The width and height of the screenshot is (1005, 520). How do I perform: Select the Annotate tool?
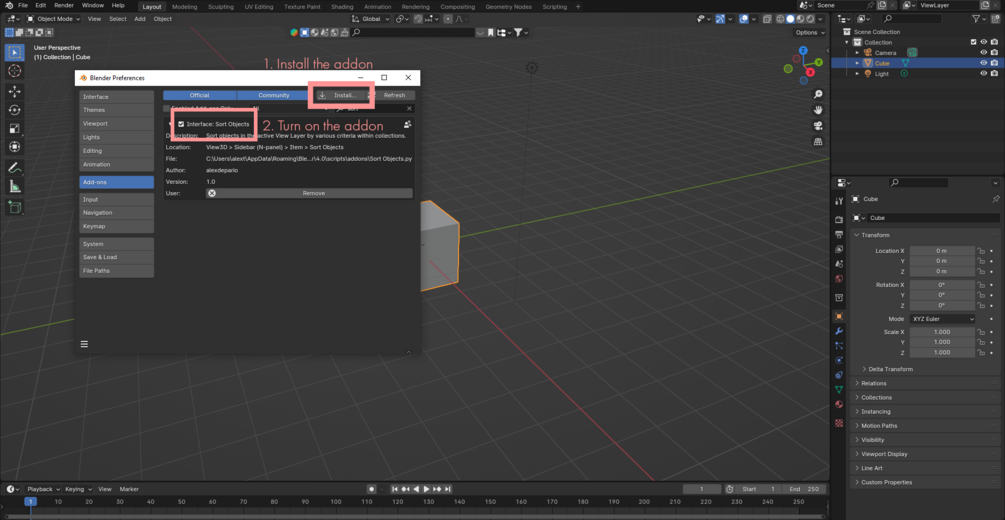pos(14,168)
